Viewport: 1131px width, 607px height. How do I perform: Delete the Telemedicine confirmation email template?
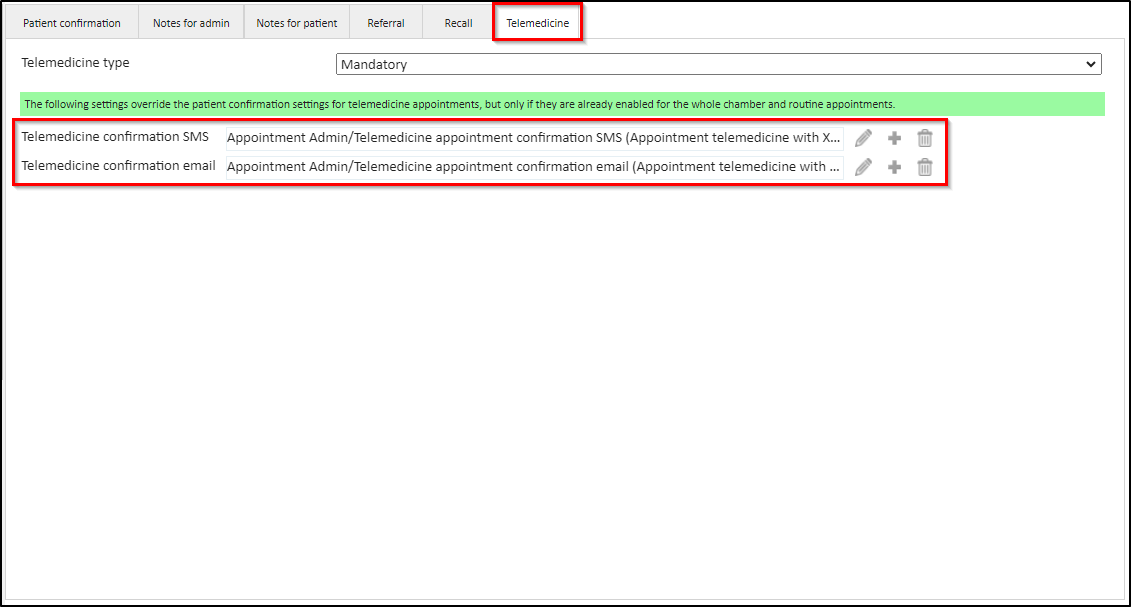(x=925, y=167)
